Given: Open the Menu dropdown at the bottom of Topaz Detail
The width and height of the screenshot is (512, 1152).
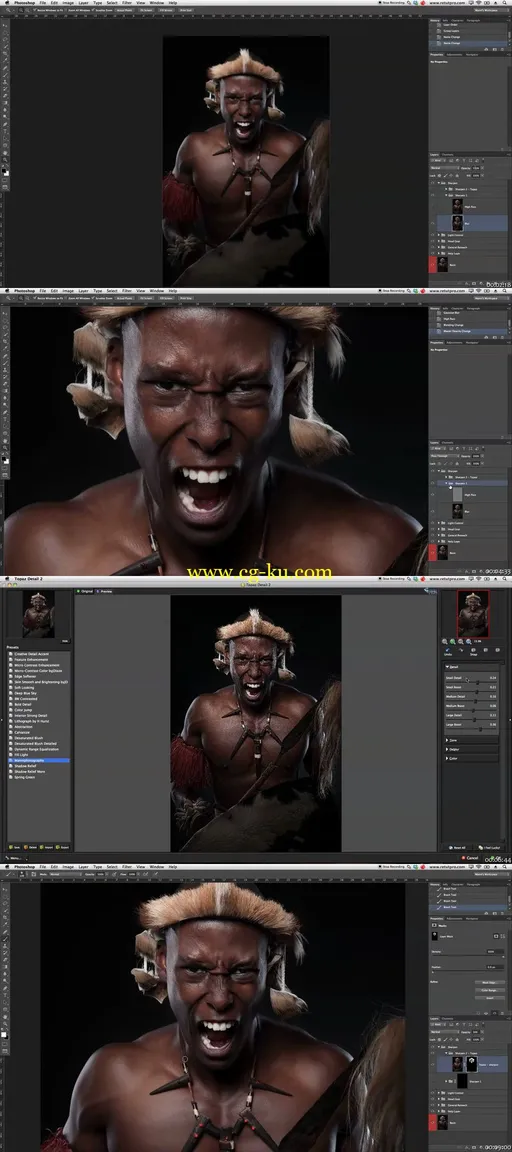Looking at the screenshot, I should pyautogui.click(x=16, y=858).
